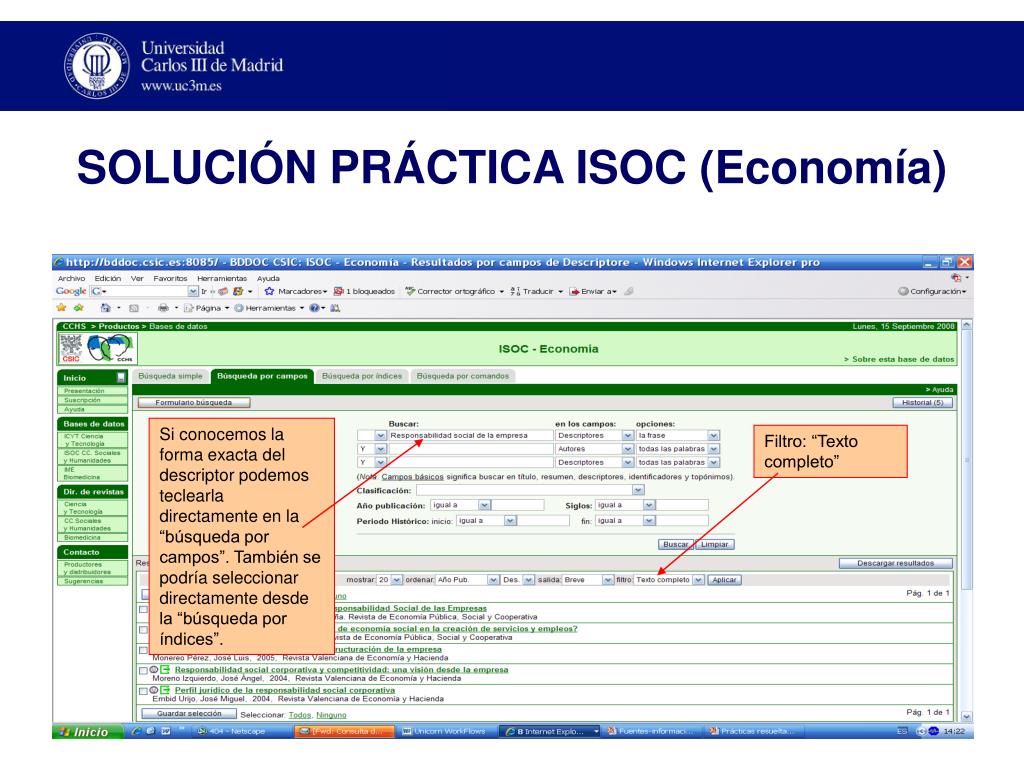Click the Buscar field containing Responsabilidad social de la empresa

(470, 436)
